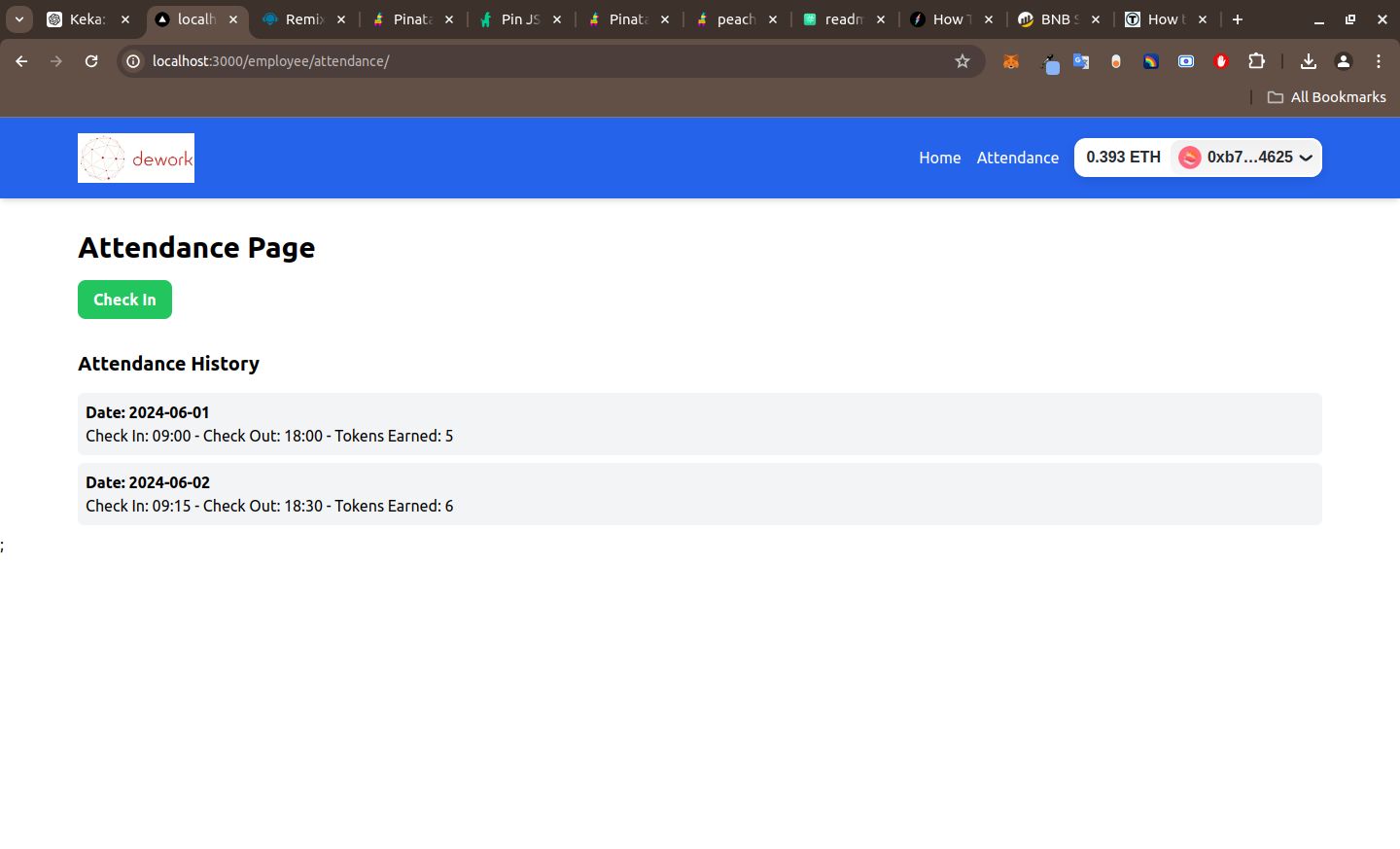
Task: Open a new tab with plus button
Action: (1238, 19)
